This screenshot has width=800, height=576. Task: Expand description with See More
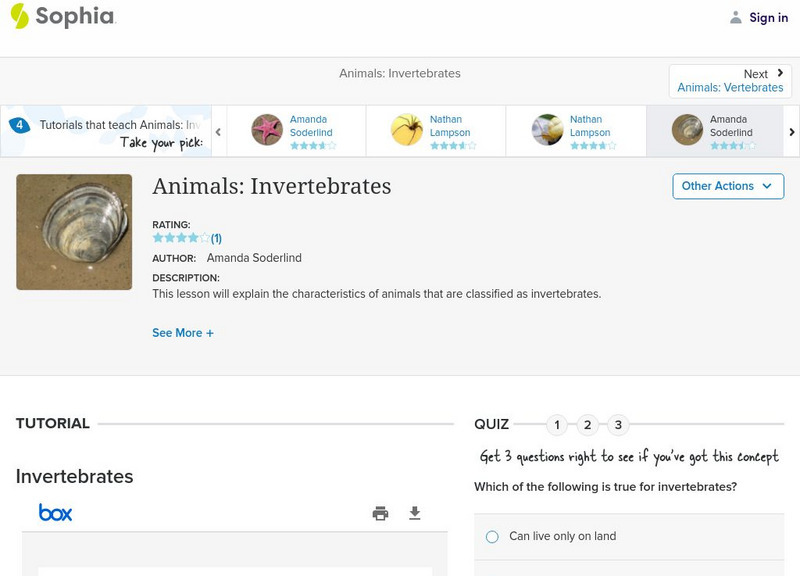183,332
